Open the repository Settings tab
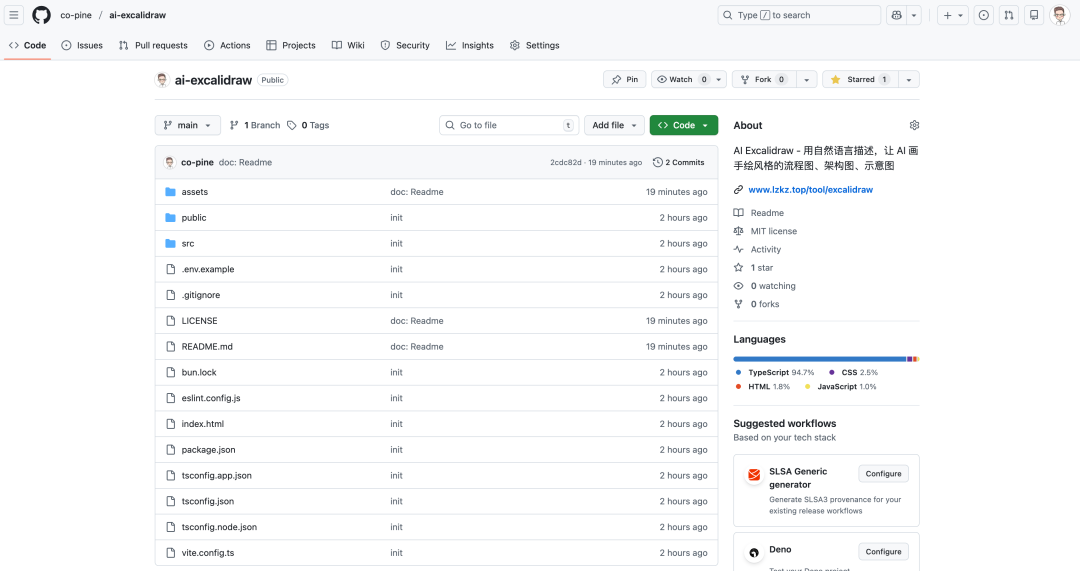 pyautogui.click(x=534, y=45)
